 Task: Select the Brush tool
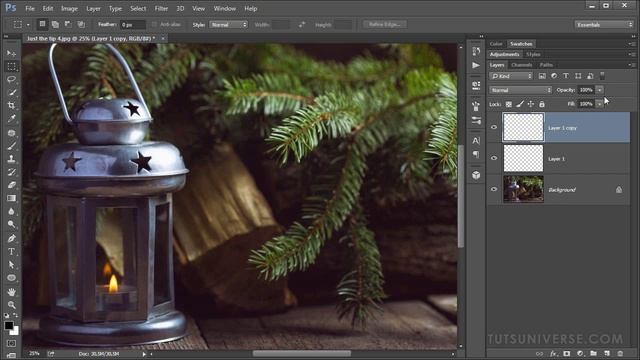[x=11, y=146]
